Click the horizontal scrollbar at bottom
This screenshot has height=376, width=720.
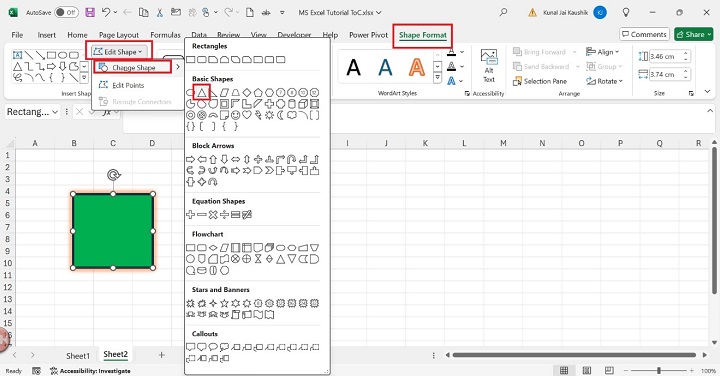tap(574, 355)
